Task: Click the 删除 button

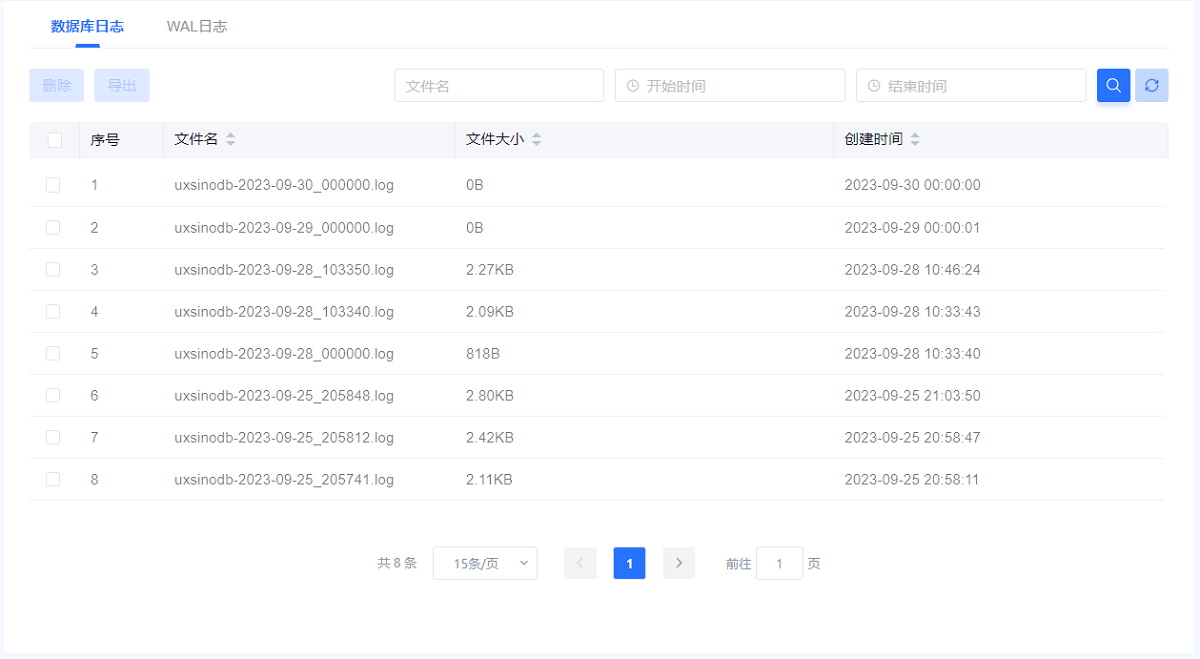Action: (57, 86)
